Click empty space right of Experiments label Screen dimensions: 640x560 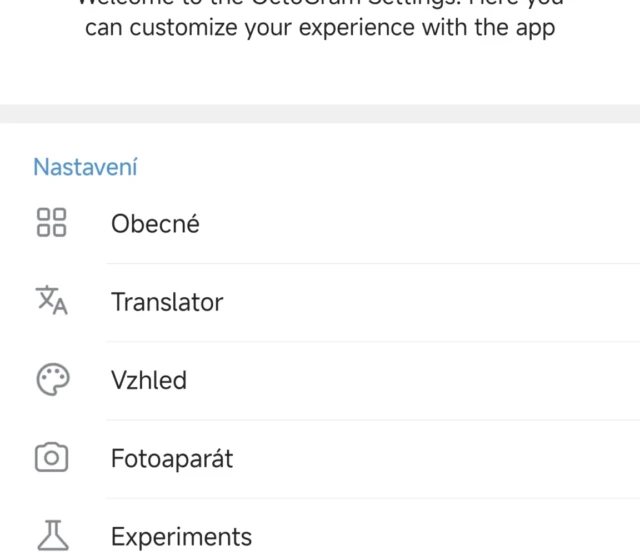coord(450,537)
